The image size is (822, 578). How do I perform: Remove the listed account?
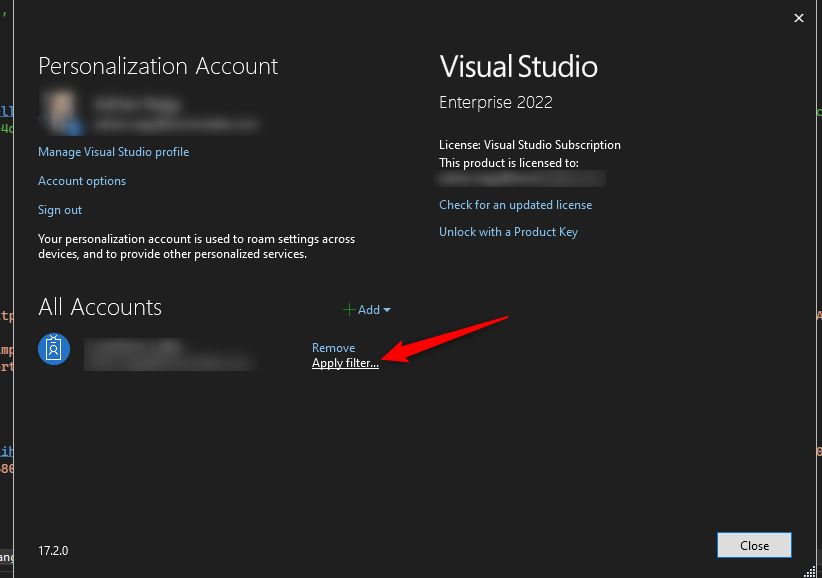click(333, 347)
